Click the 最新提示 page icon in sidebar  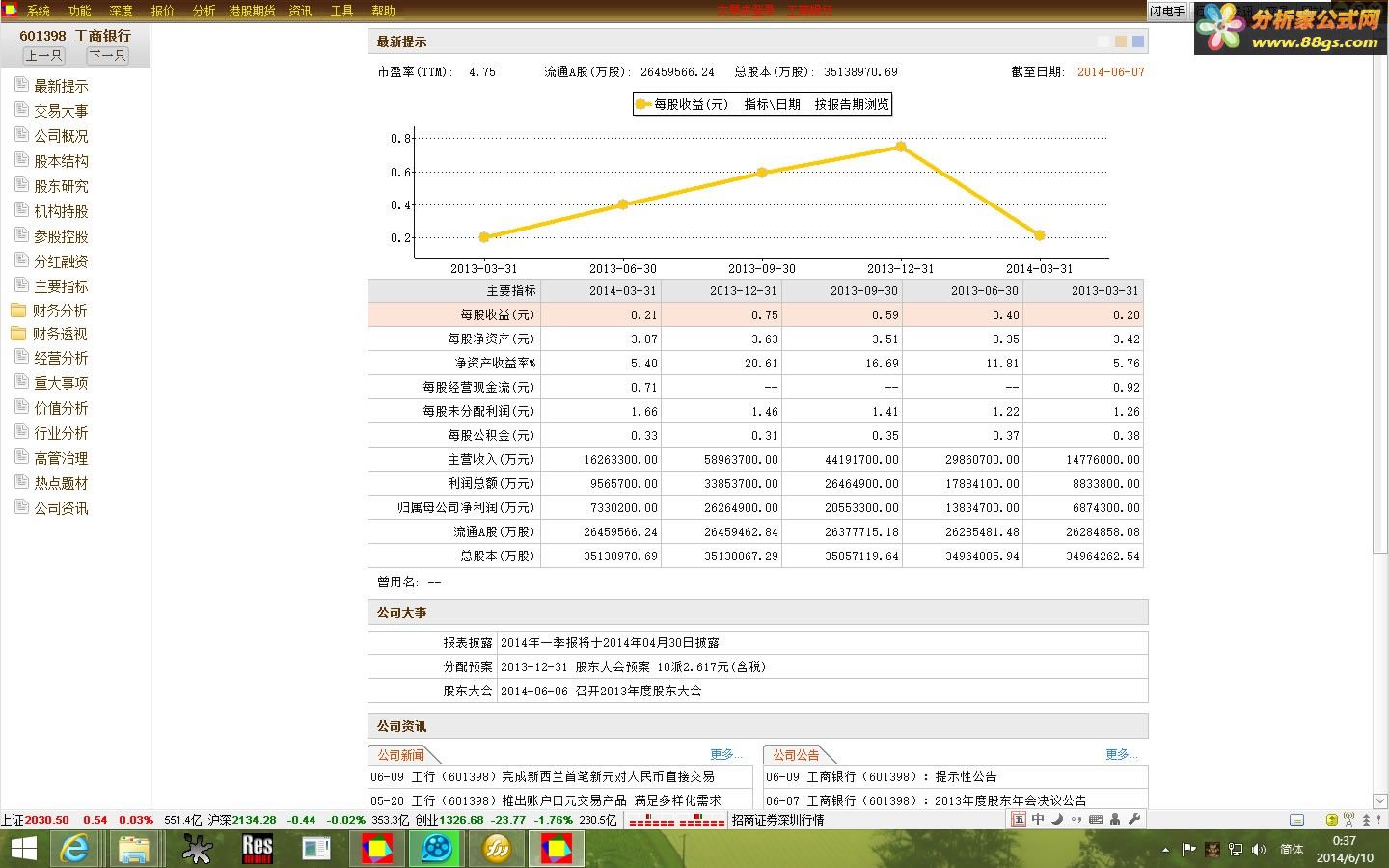[x=21, y=85]
